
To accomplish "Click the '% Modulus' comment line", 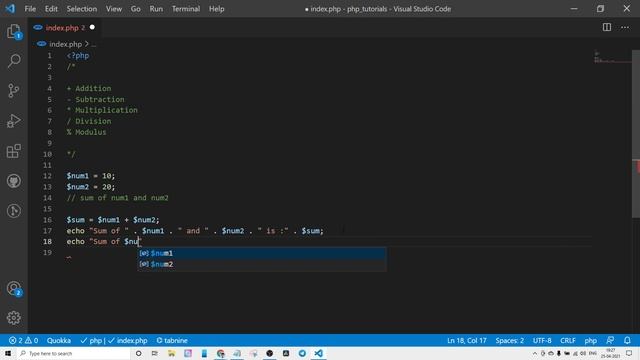I will 87,132.
